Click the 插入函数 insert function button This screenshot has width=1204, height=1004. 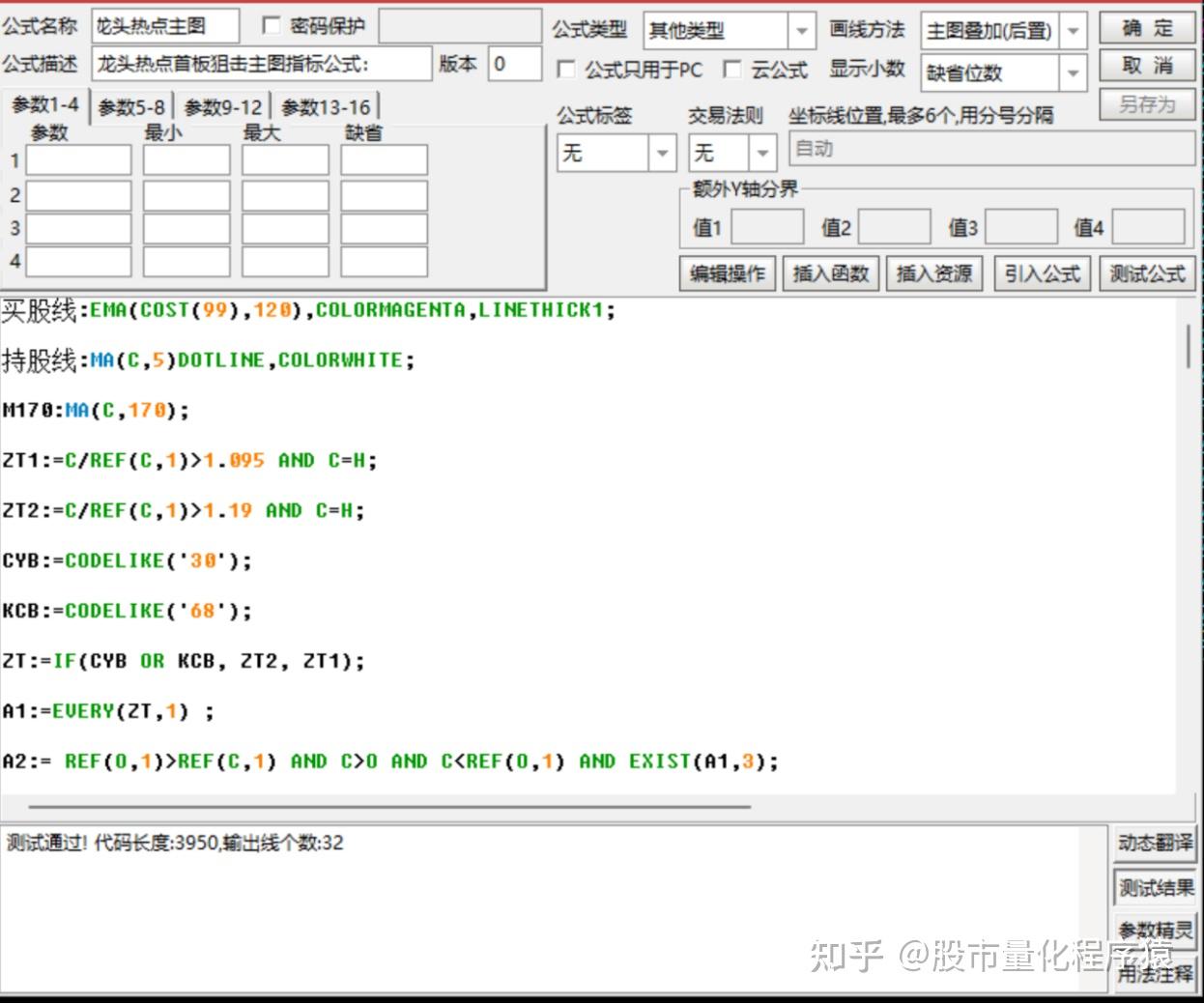(x=831, y=273)
